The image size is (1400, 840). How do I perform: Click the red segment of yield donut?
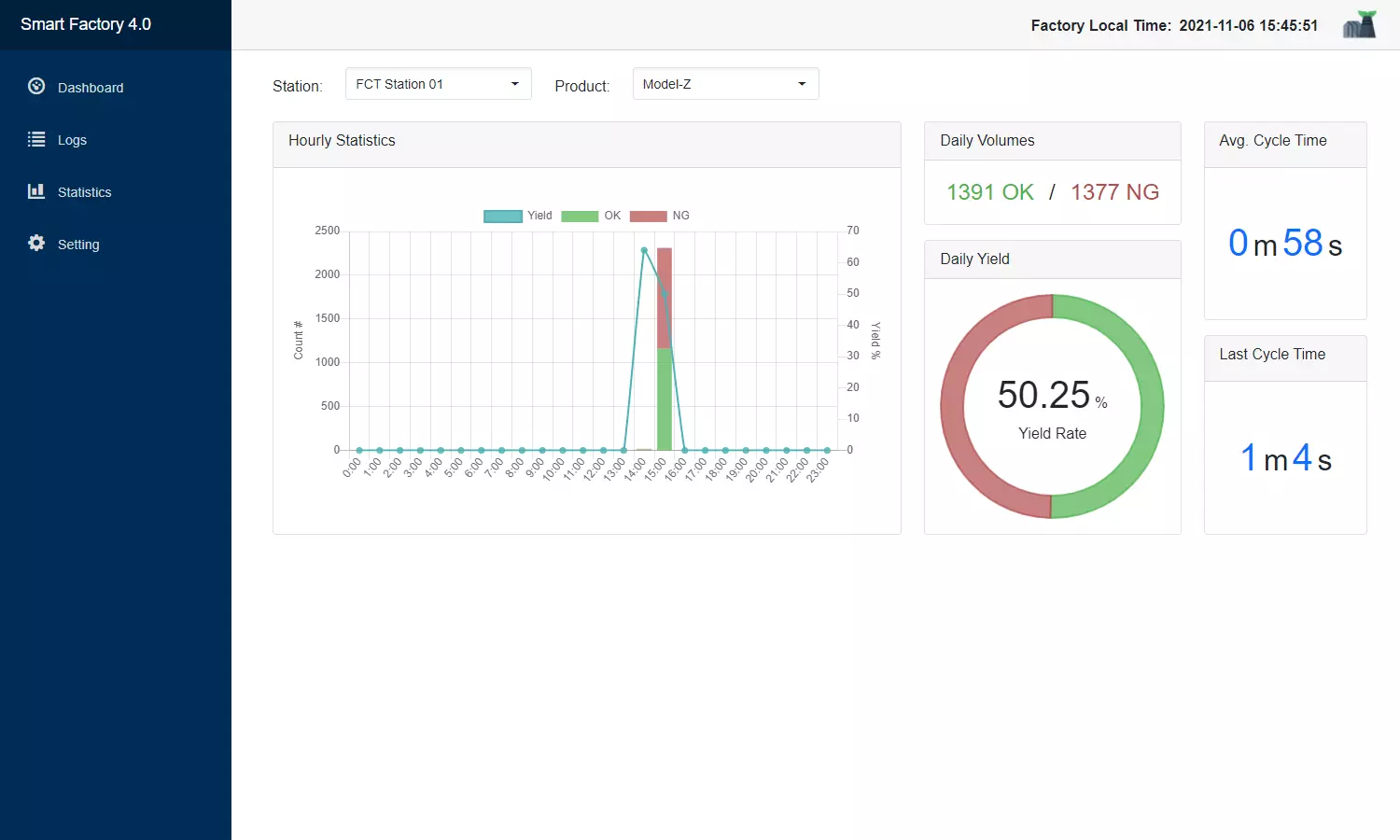(955, 406)
